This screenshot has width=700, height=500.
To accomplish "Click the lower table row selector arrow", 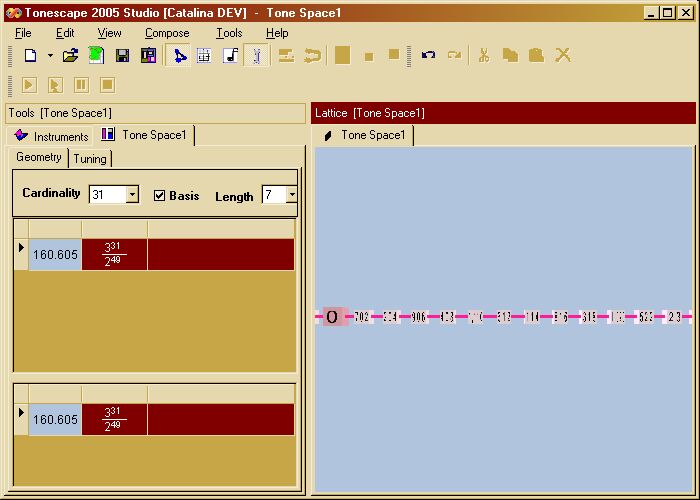I will [x=21, y=420].
